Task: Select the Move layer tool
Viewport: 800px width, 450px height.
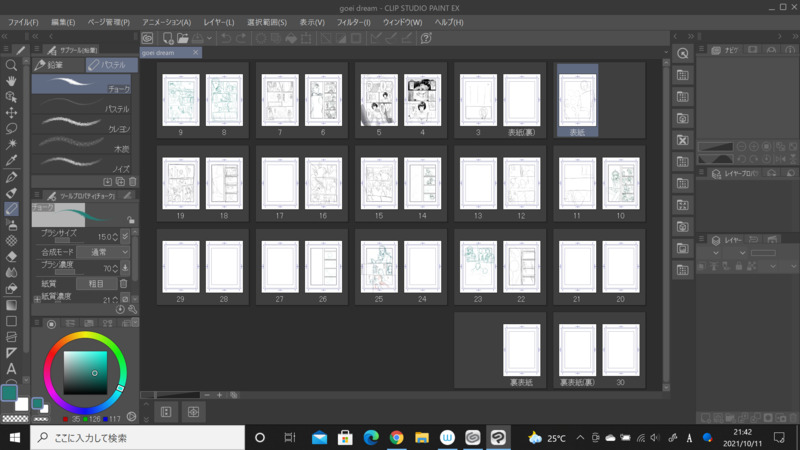Action: coord(11,112)
